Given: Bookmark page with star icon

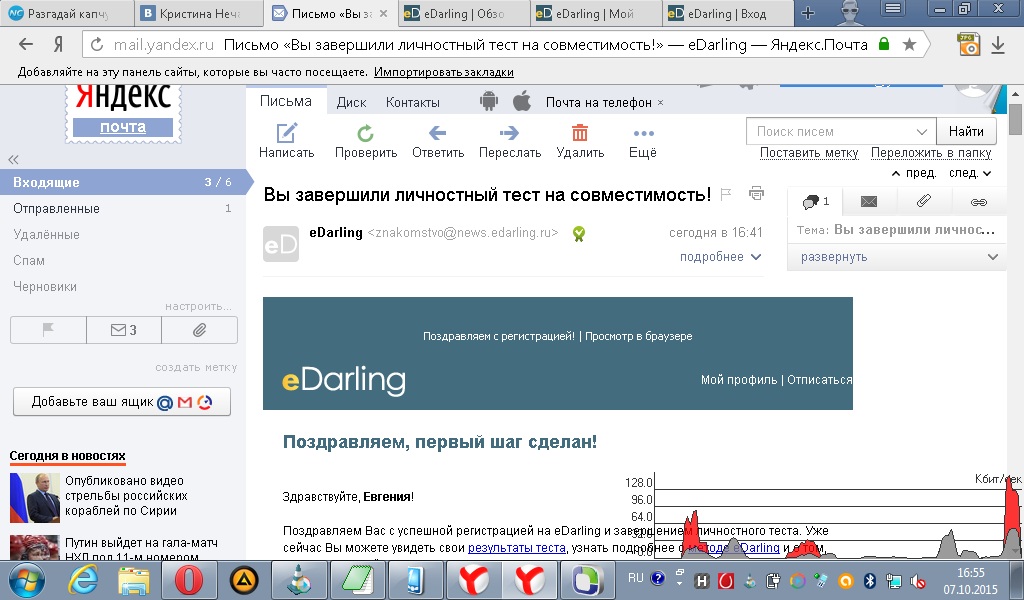Looking at the screenshot, I should pyautogui.click(x=909, y=44).
